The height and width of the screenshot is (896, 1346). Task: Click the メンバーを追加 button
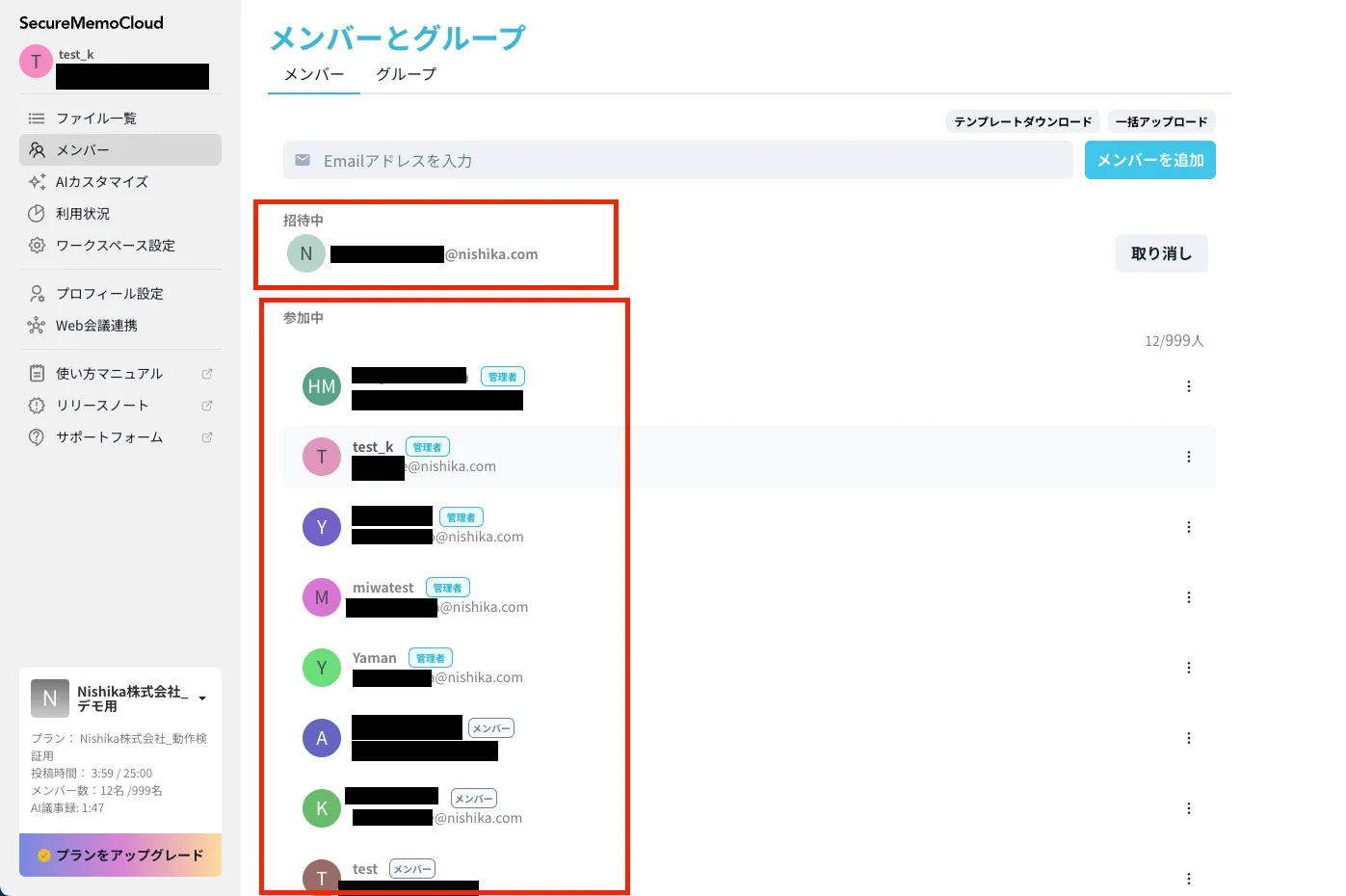tap(1149, 160)
